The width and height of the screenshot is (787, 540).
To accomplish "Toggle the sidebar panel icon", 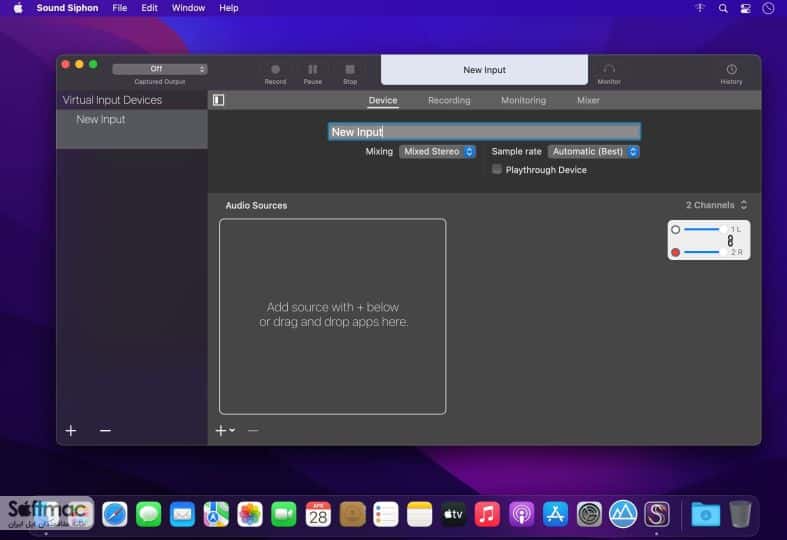I will (218, 100).
